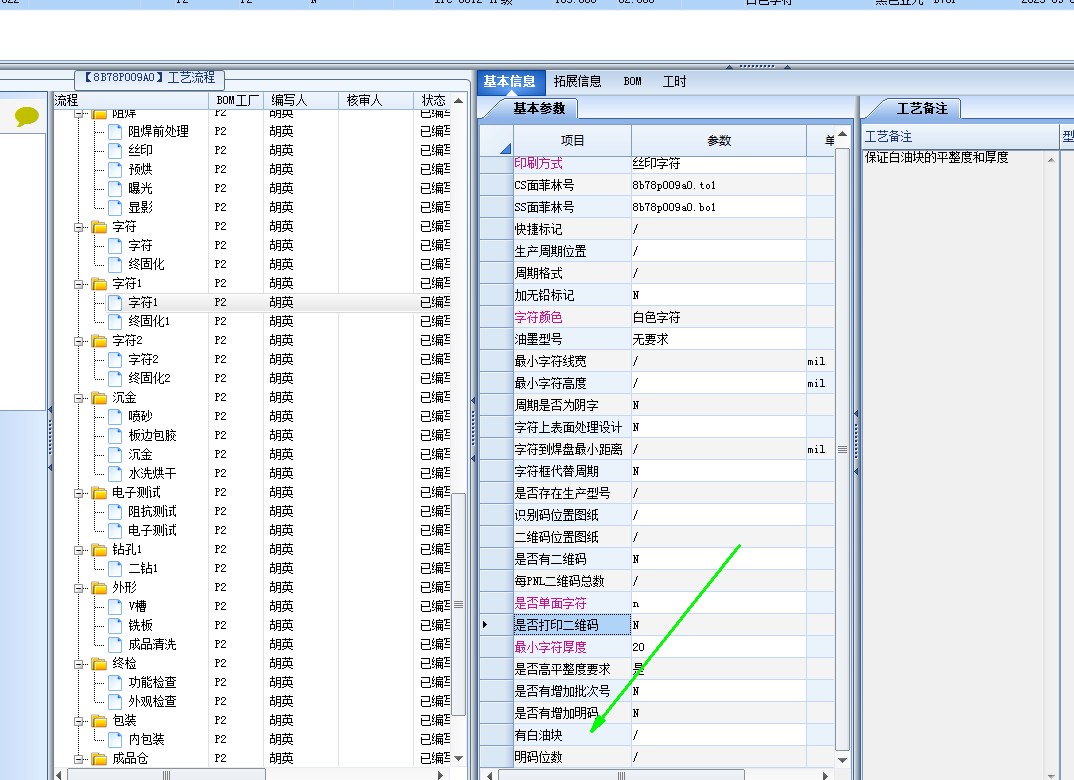The image size is (1074, 780).
Task: Open the 工时 tab
Action: [x=674, y=81]
